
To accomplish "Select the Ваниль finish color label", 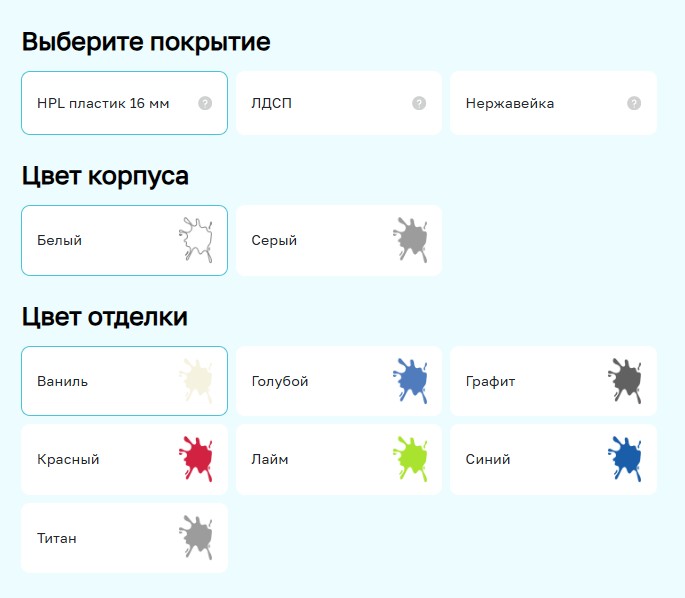I will pyautogui.click(x=62, y=381).
